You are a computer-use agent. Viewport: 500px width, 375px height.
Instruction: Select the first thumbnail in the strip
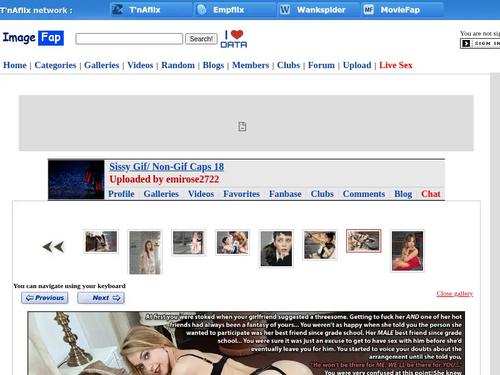pyautogui.click(x=101, y=242)
